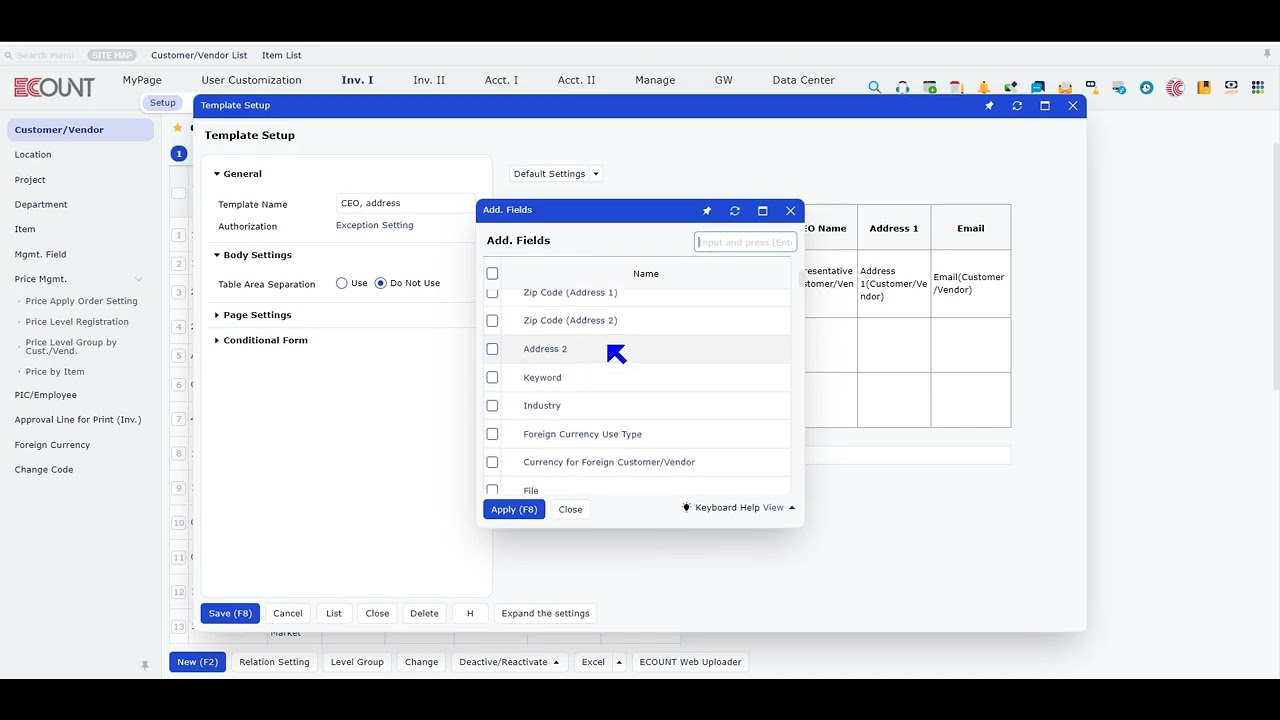Open the mail inbox icon
Screen dimensions: 1280x720
[1065, 87]
